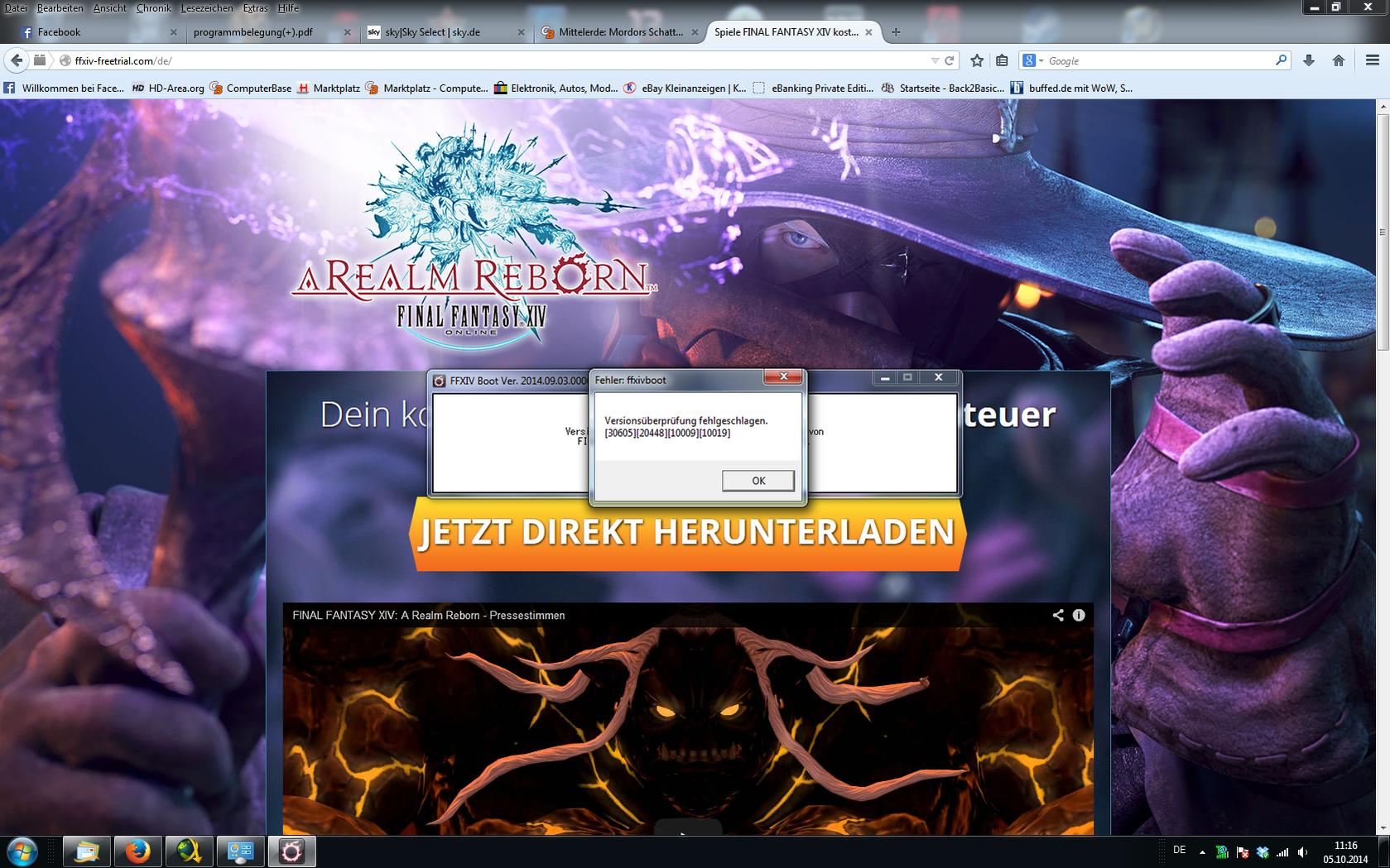Screen dimensions: 1390x868
Task: Click the DE language indicator in tray
Action: pos(1179,850)
